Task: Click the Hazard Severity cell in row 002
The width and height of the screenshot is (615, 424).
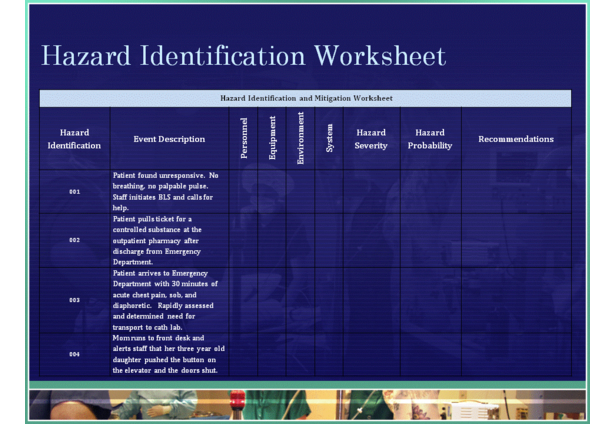Action: [x=371, y=240]
